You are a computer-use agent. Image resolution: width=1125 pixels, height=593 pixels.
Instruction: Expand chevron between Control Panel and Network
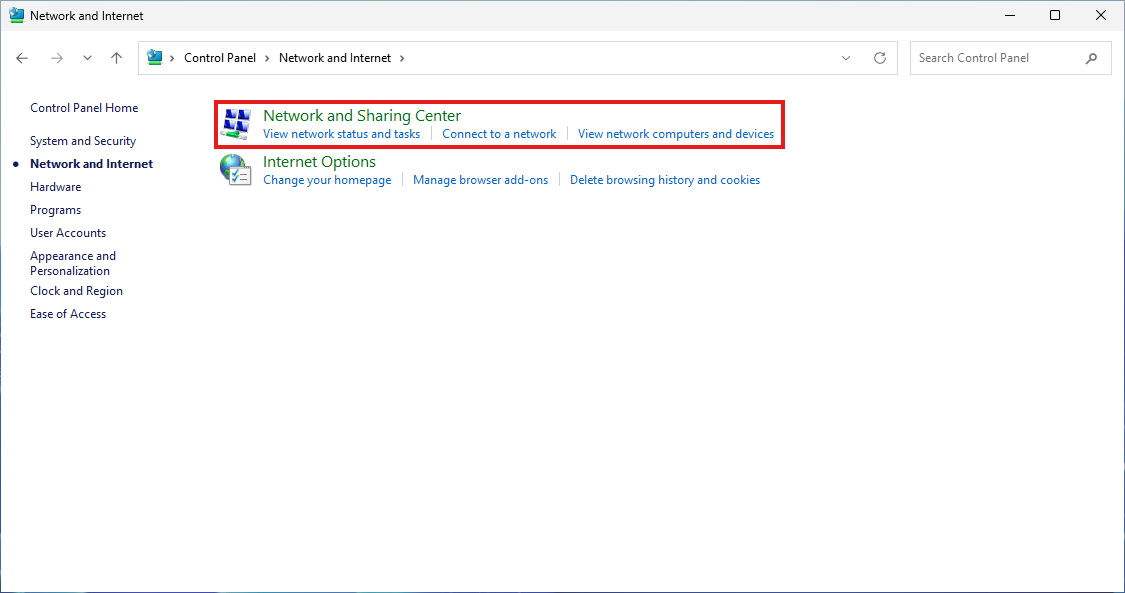coord(268,58)
